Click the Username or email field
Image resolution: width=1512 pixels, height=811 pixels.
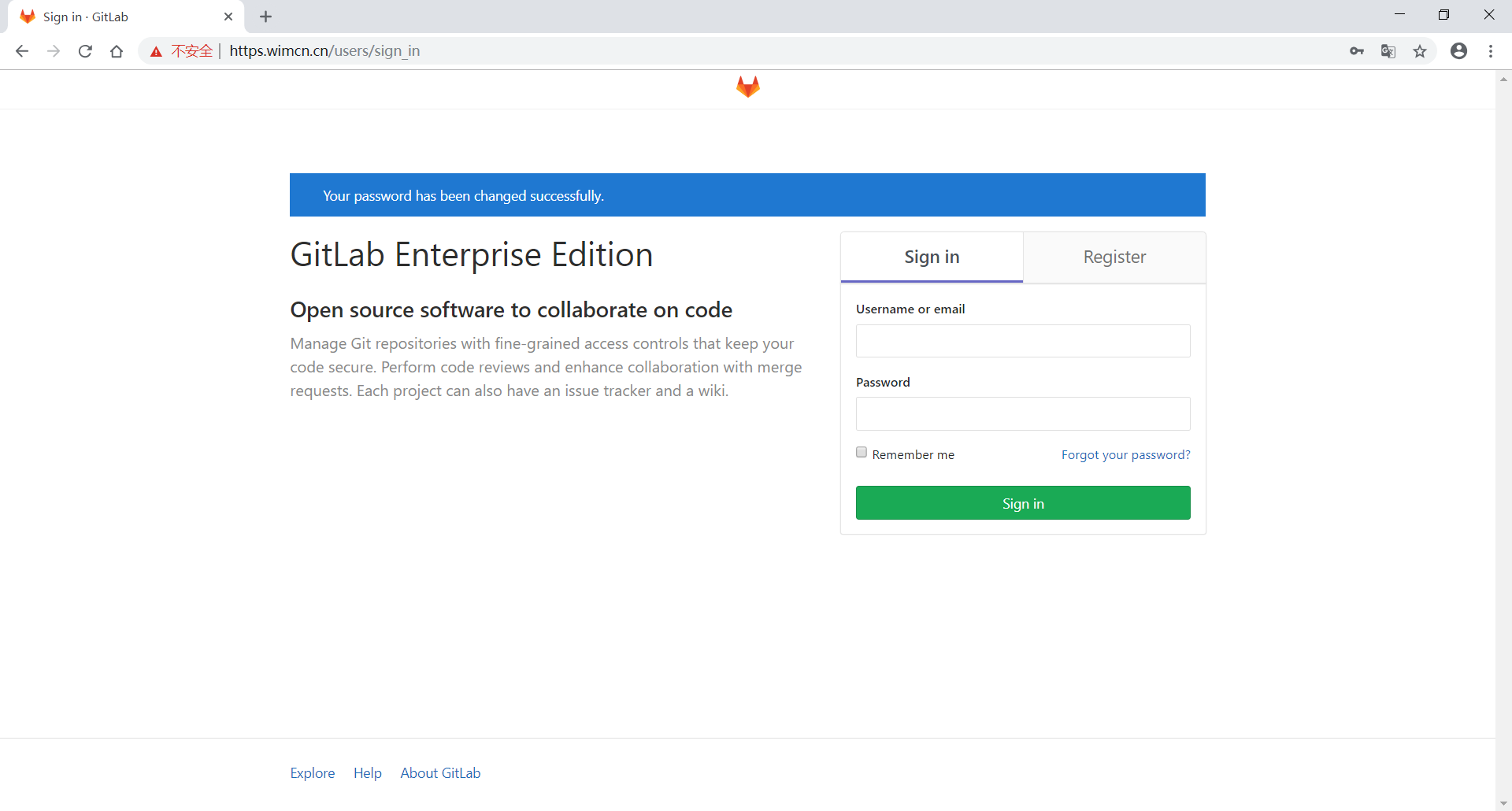click(1022, 341)
